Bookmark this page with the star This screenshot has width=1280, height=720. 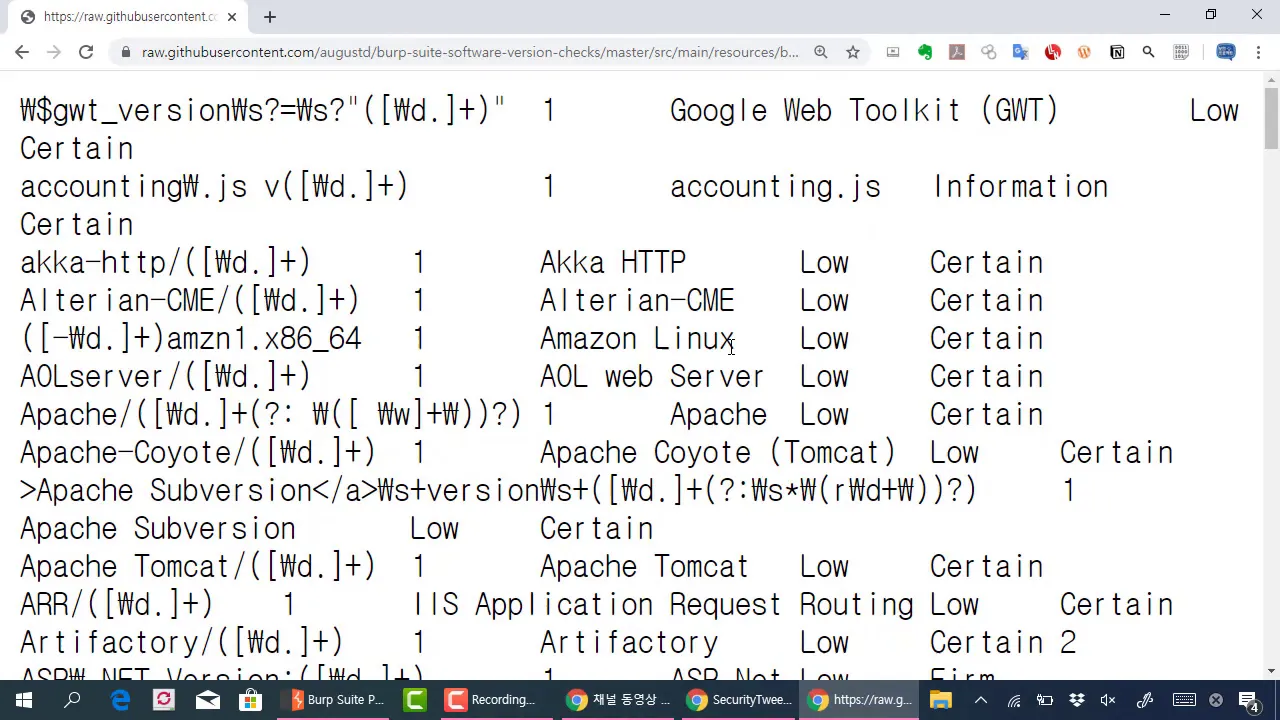coord(853,52)
